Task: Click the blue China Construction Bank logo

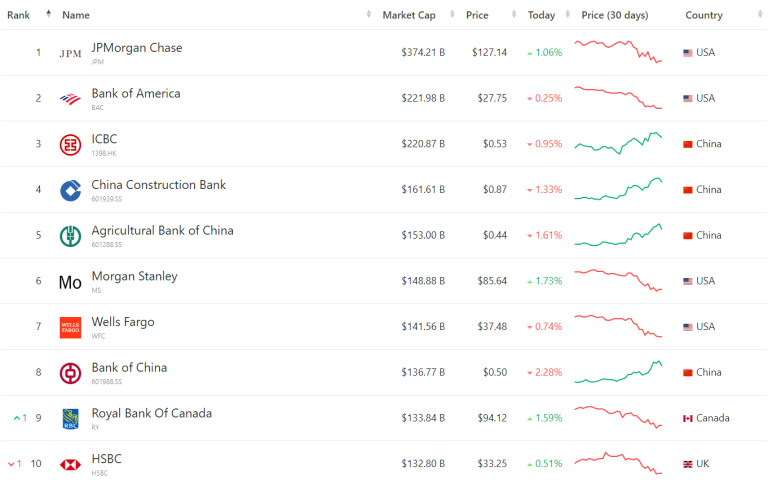Action: coord(70,190)
